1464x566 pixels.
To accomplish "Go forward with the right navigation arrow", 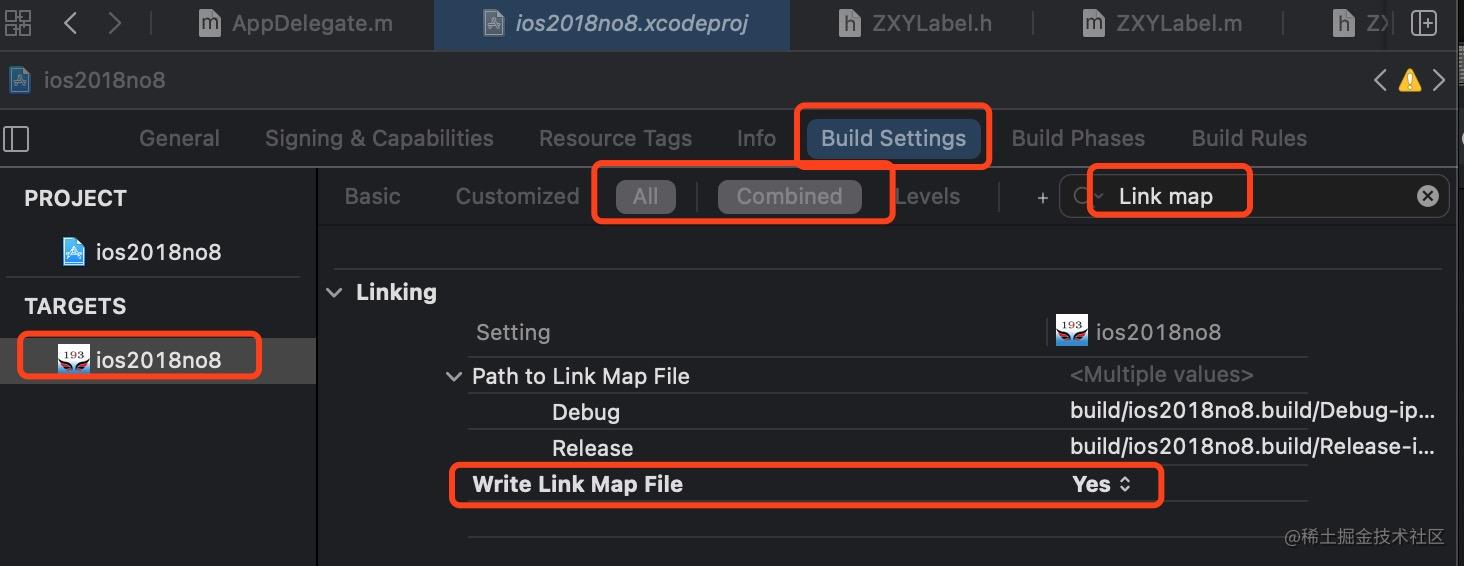I will [114, 23].
